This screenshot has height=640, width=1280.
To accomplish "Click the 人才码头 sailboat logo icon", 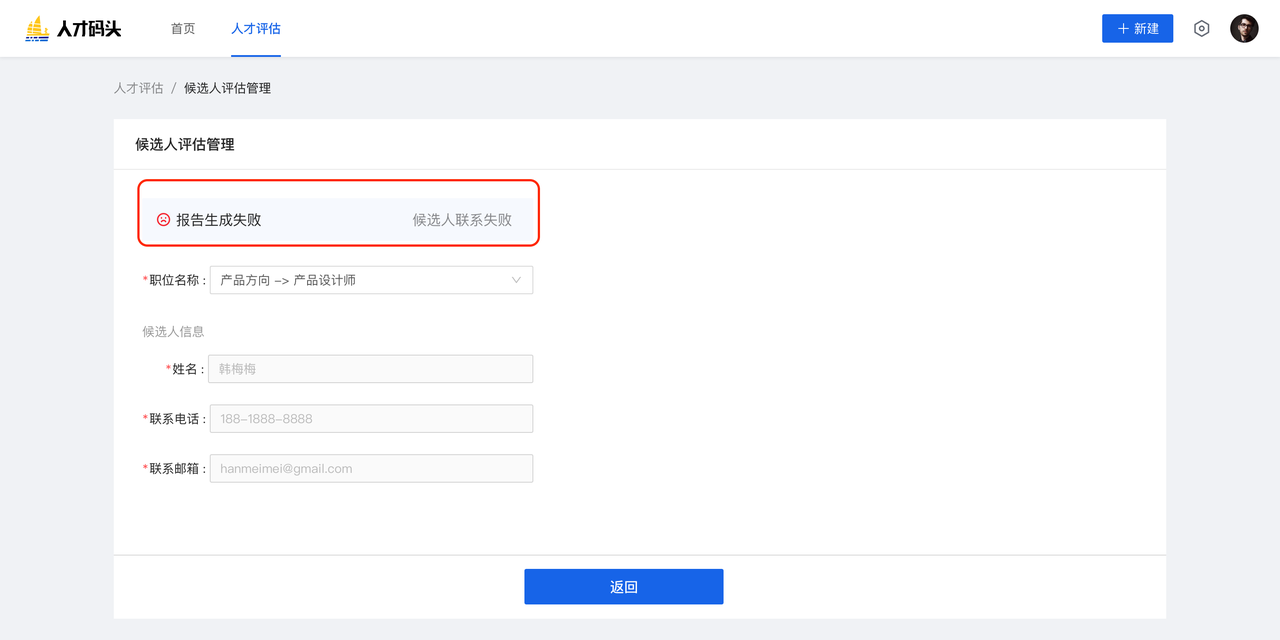I will [37, 29].
